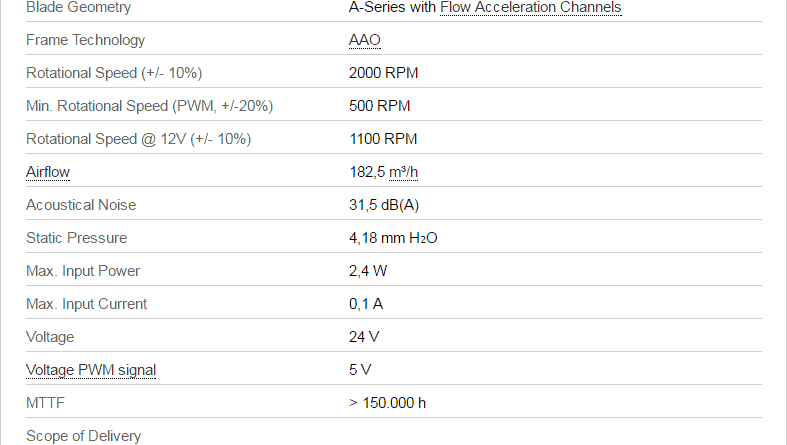Open the Voltage PWM signal link
Viewport: 787px width, 445px height.
click(91, 370)
